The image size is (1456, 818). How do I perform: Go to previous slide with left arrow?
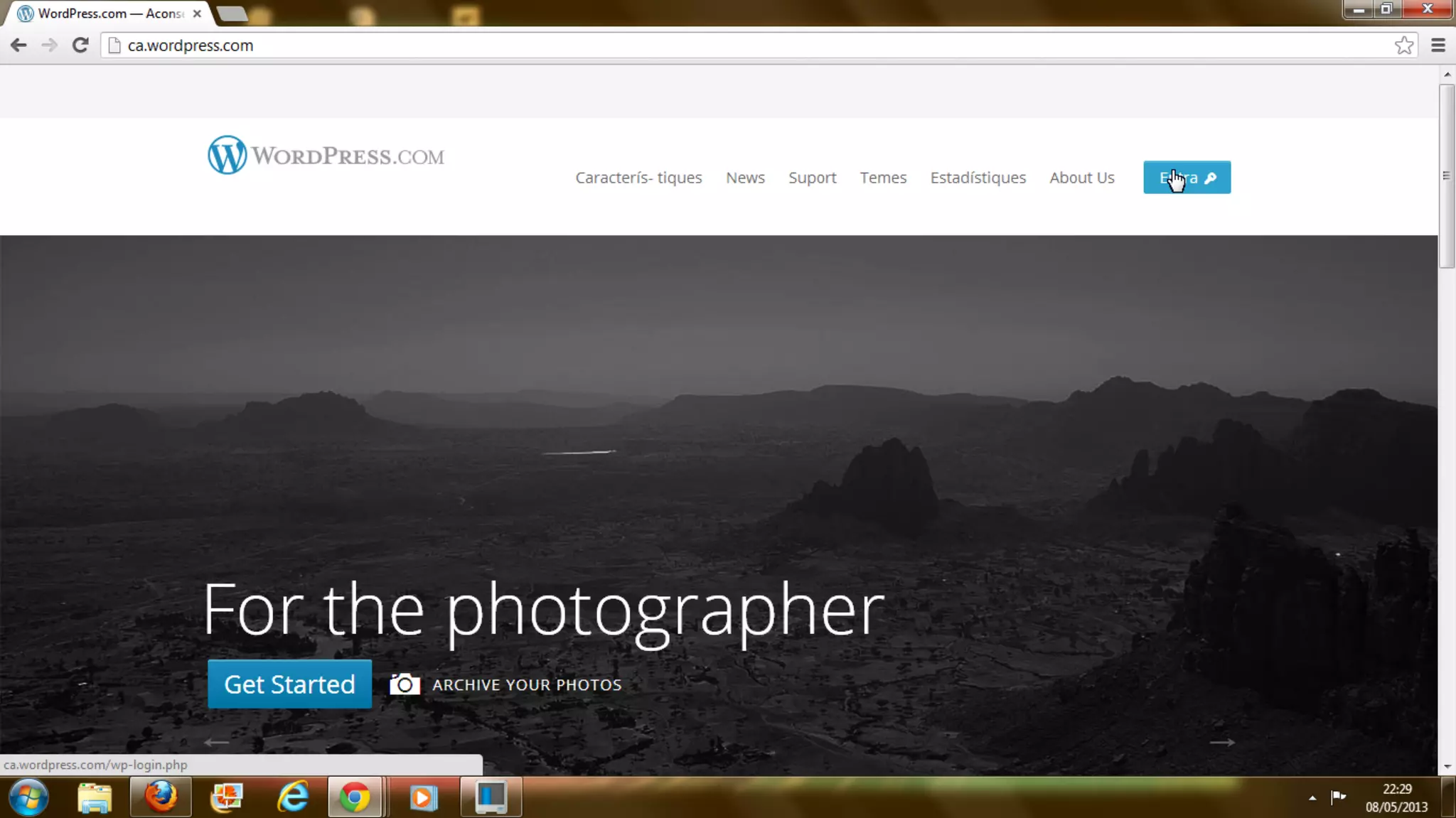pos(216,743)
